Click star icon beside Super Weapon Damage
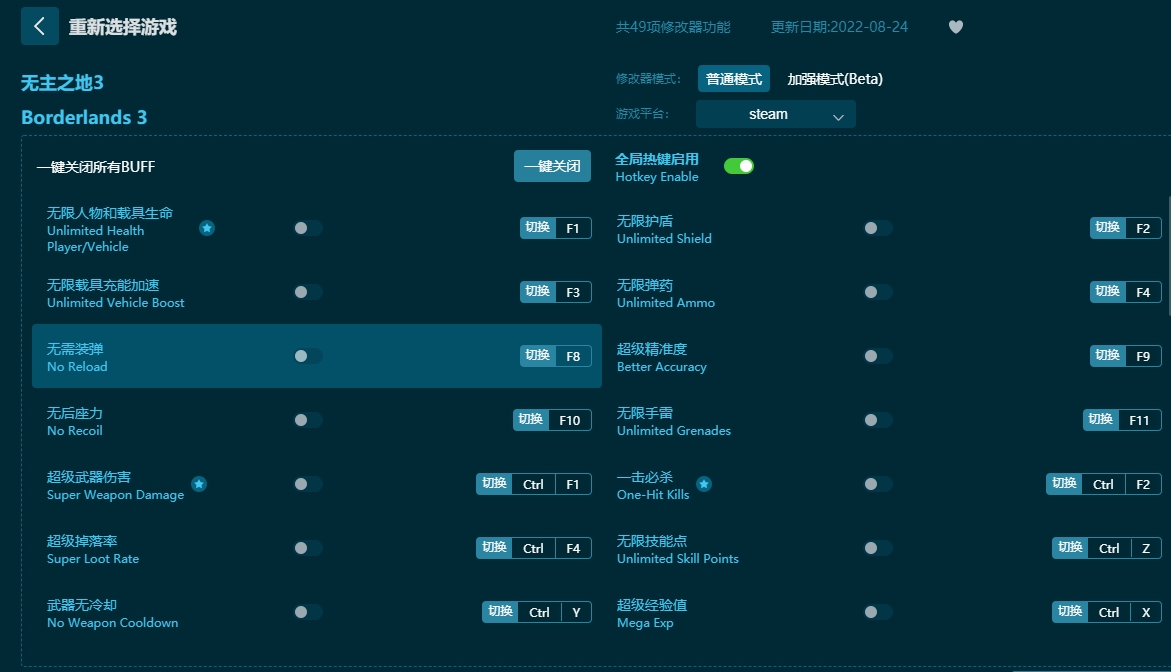 coord(199,484)
